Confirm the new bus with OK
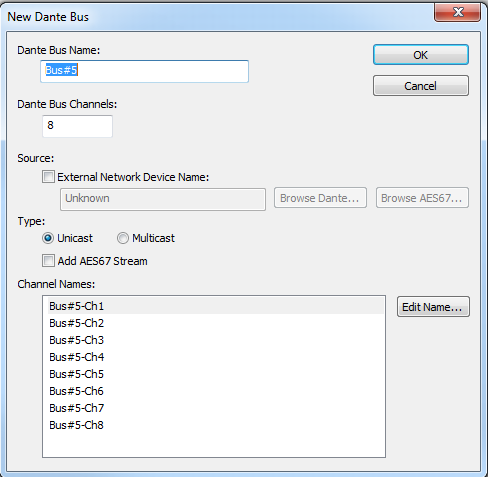The width and height of the screenshot is (488, 477). click(421, 55)
